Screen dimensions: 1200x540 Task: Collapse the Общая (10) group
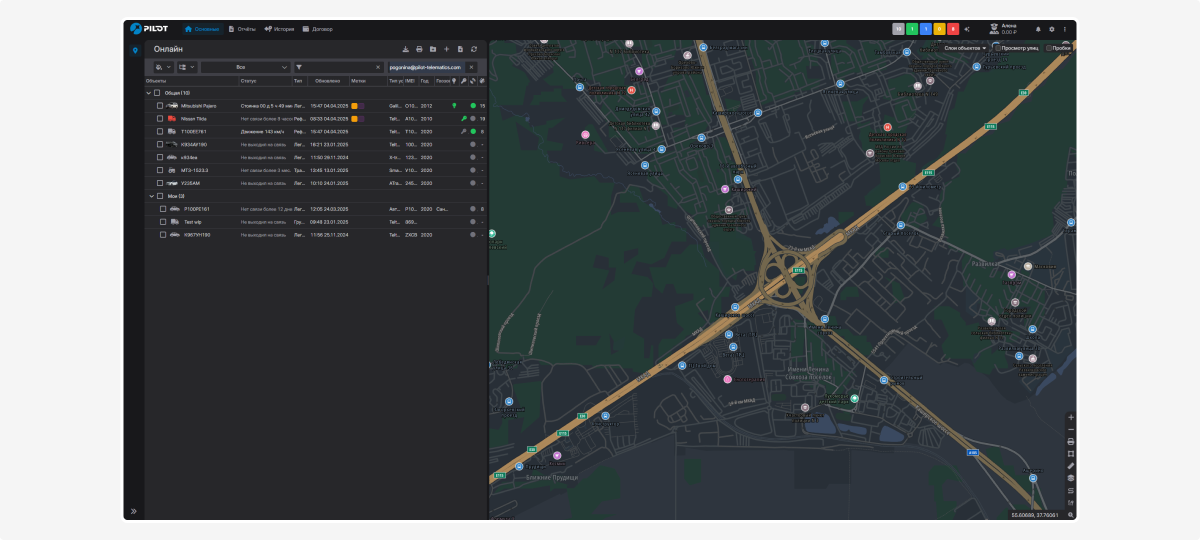pos(149,93)
